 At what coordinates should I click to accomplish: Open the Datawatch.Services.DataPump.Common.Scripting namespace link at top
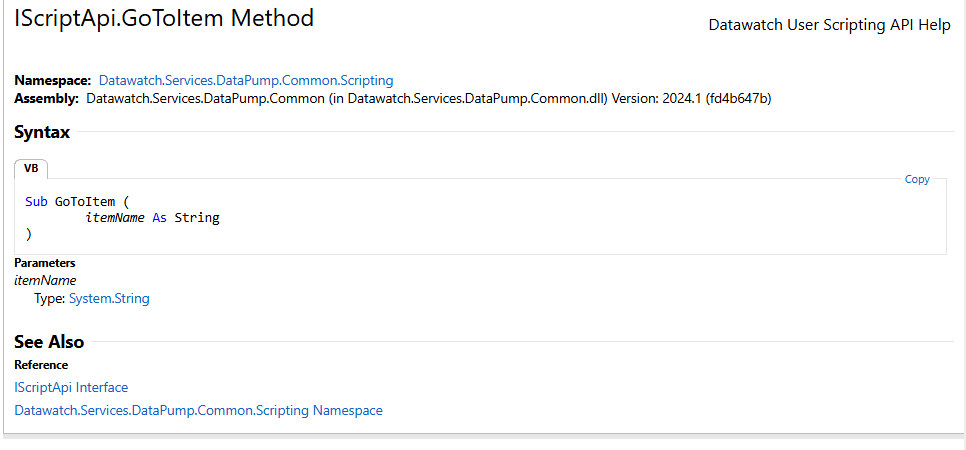pyautogui.click(x=246, y=80)
